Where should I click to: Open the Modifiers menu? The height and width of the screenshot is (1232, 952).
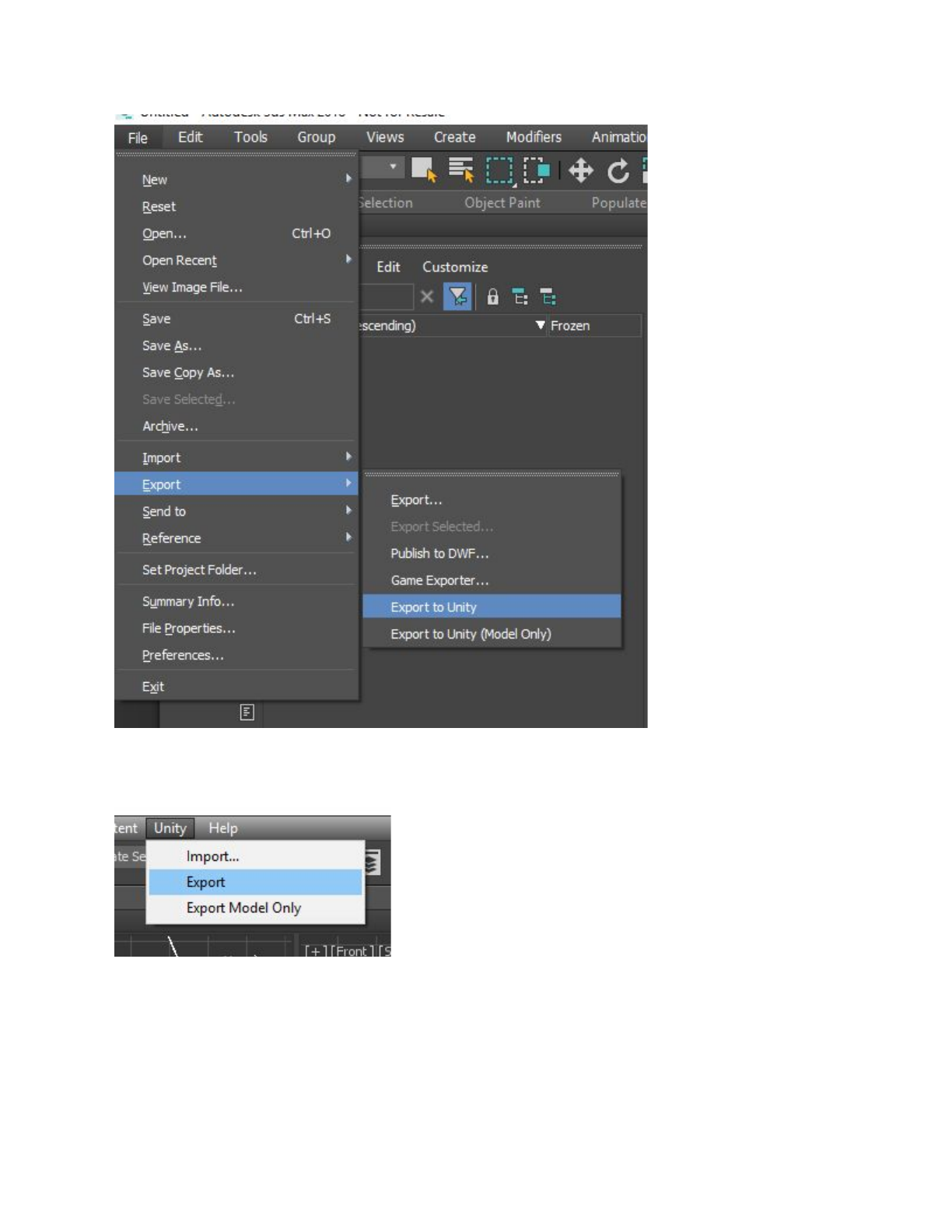click(x=534, y=137)
